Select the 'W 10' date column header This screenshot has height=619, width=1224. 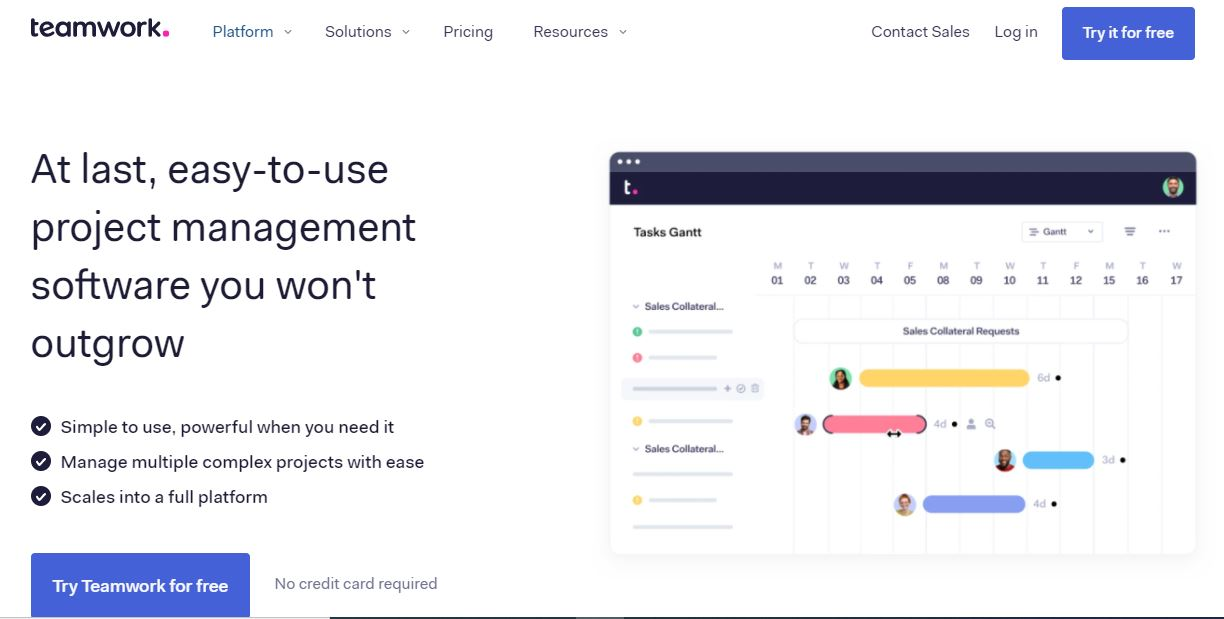[x=1010, y=273]
